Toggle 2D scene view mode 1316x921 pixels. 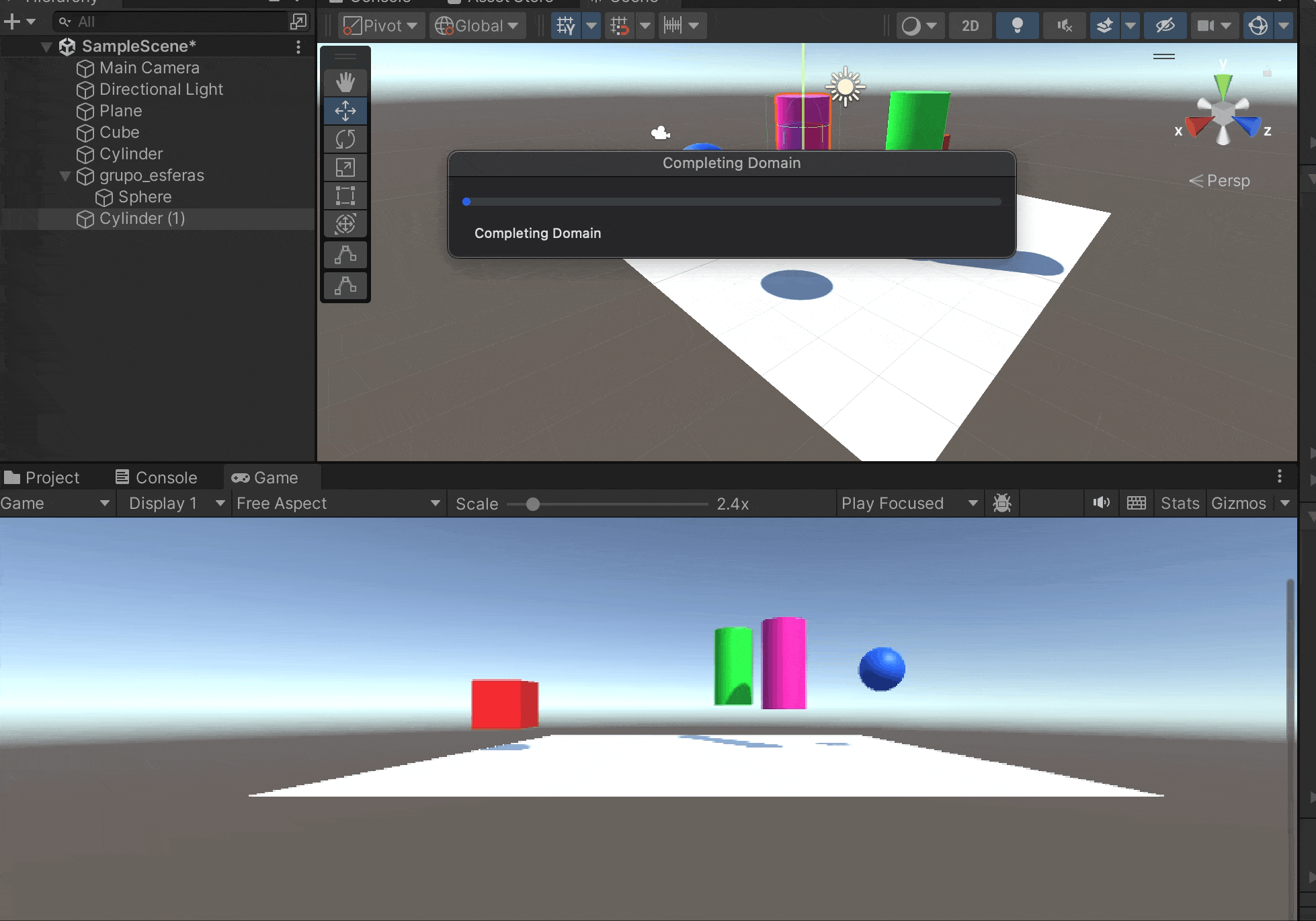tap(970, 26)
